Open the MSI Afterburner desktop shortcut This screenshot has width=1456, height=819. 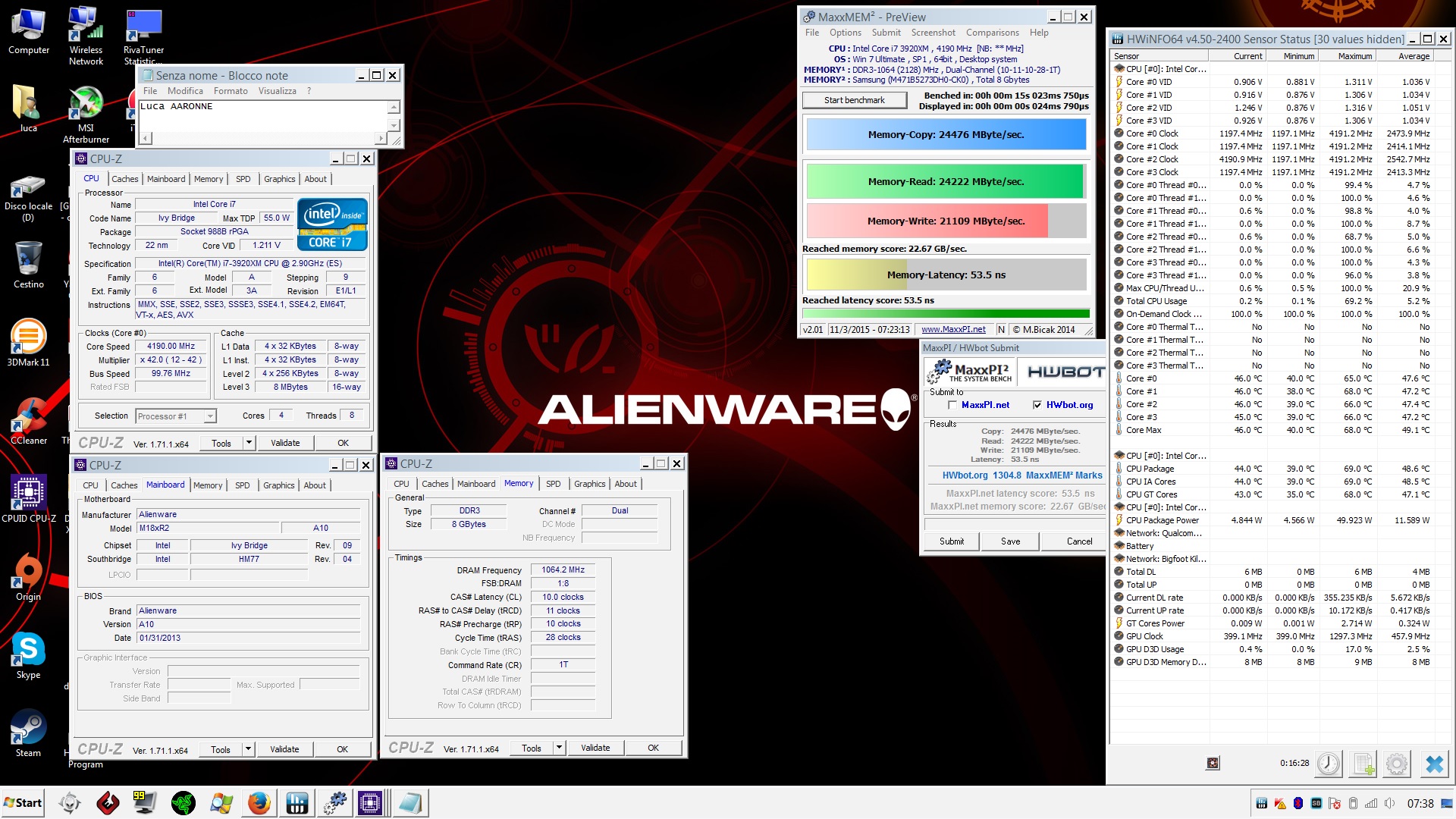click(86, 114)
